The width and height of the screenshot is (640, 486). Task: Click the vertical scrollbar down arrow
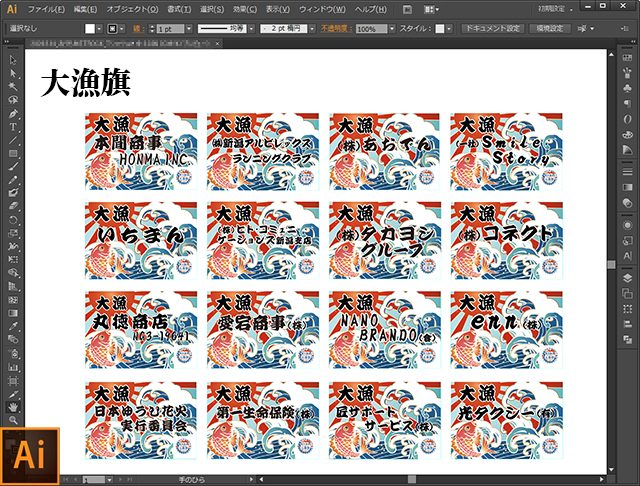pyautogui.click(x=611, y=470)
